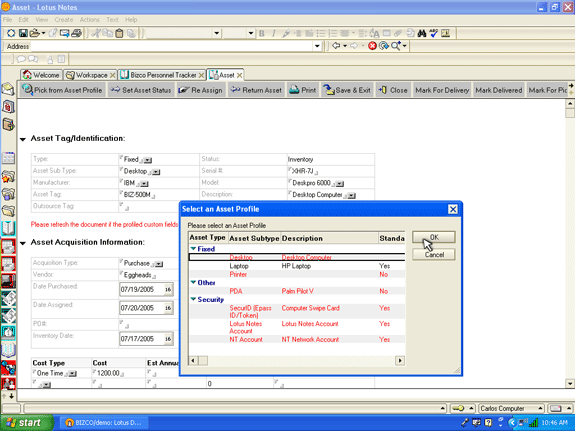The width and height of the screenshot is (575, 431).
Task: Click in the Address input field
Action: coord(172,46)
